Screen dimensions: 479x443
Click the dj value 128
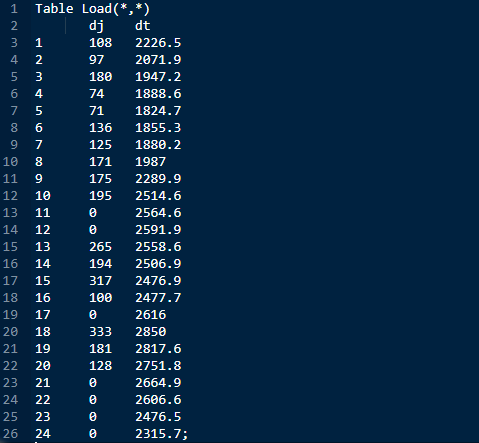(100, 366)
